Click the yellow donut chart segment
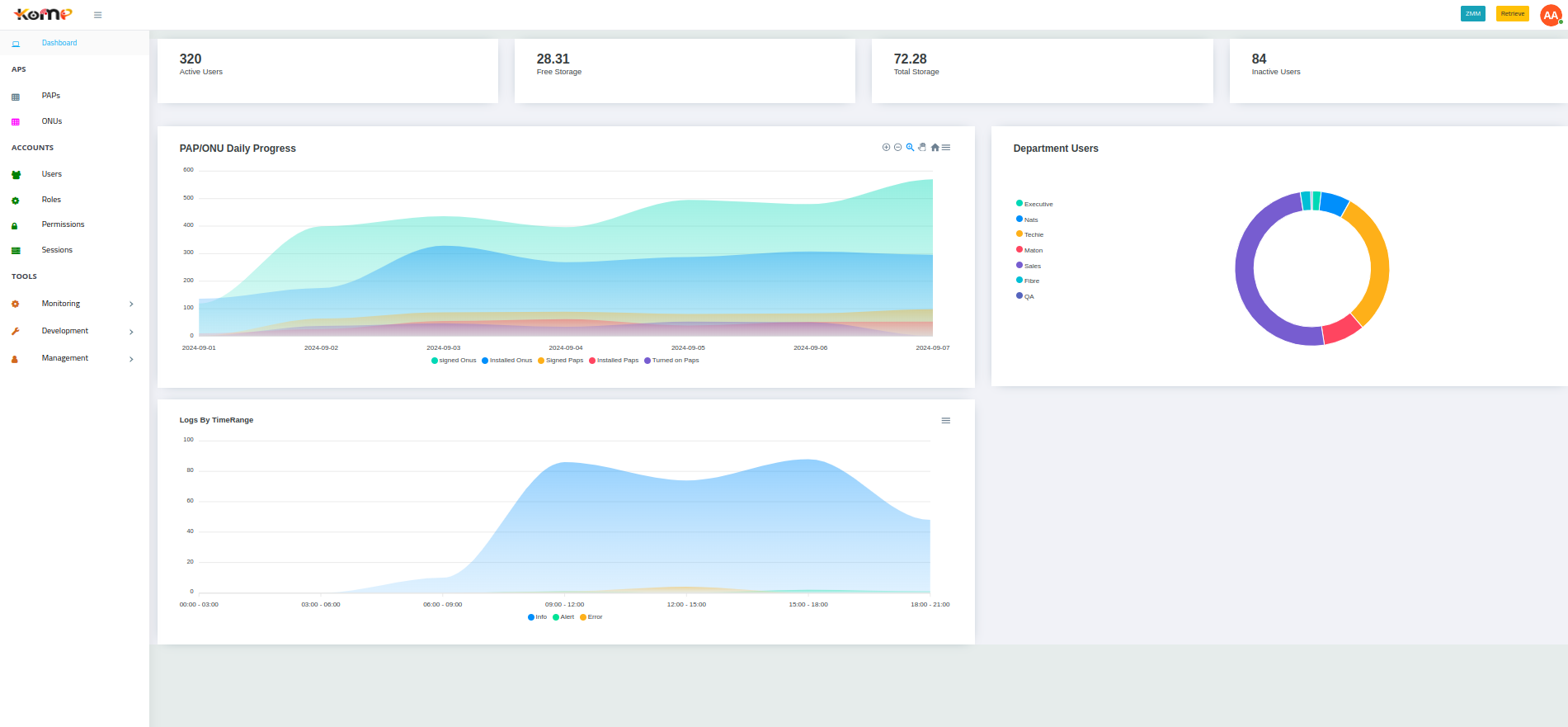Image resolution: width=1568 pixels, height=727 pixels. coord(1378,262)
